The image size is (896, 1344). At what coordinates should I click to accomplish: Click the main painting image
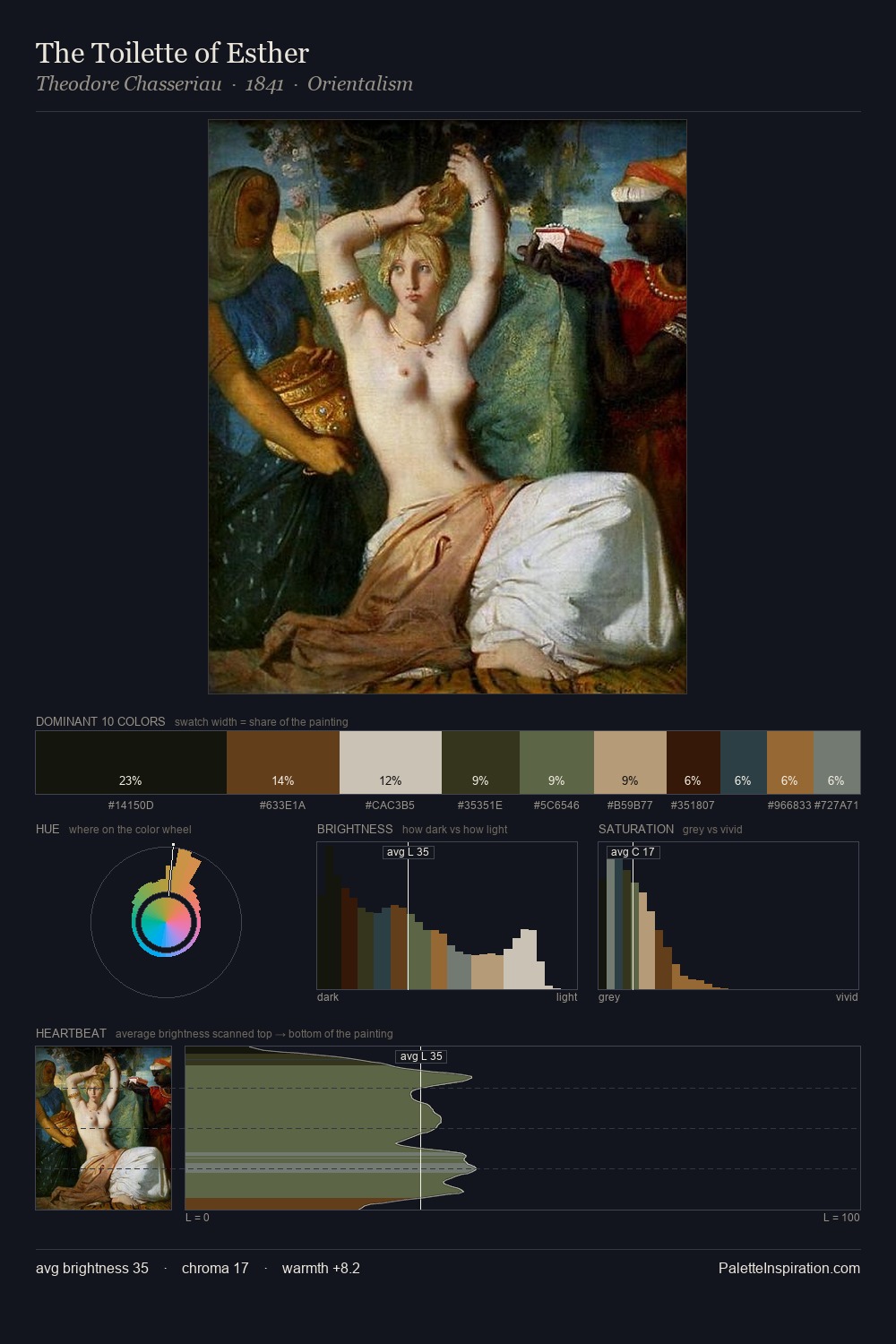447,407
